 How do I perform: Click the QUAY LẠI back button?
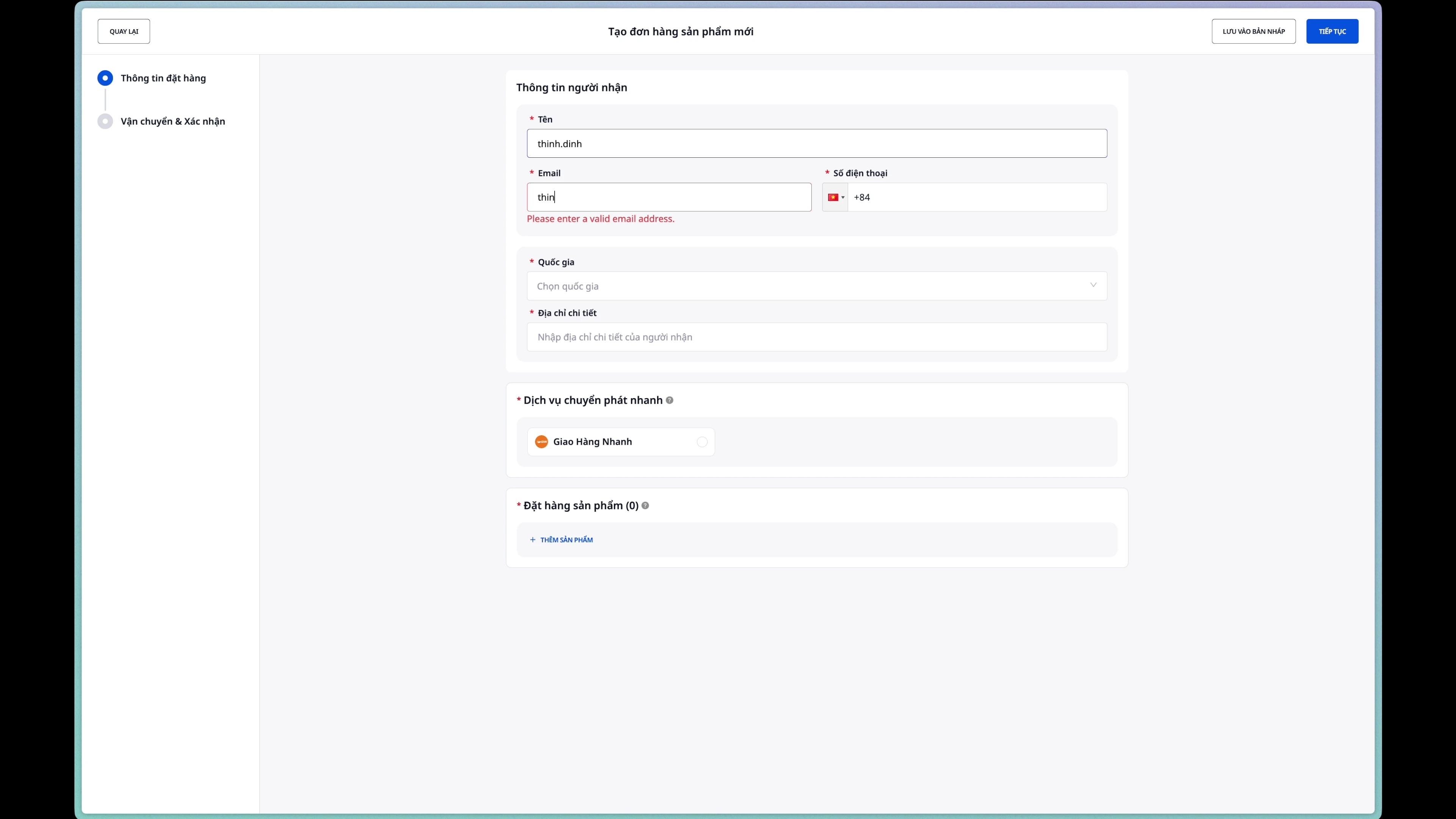123,31
